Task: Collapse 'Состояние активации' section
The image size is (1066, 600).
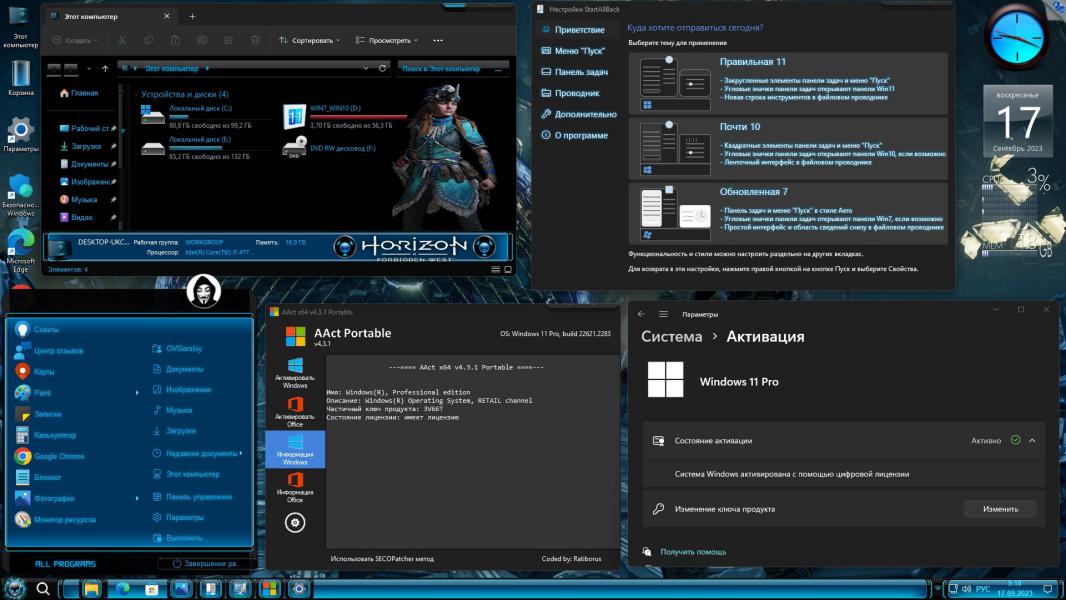Action: (x=1032, y=440)
